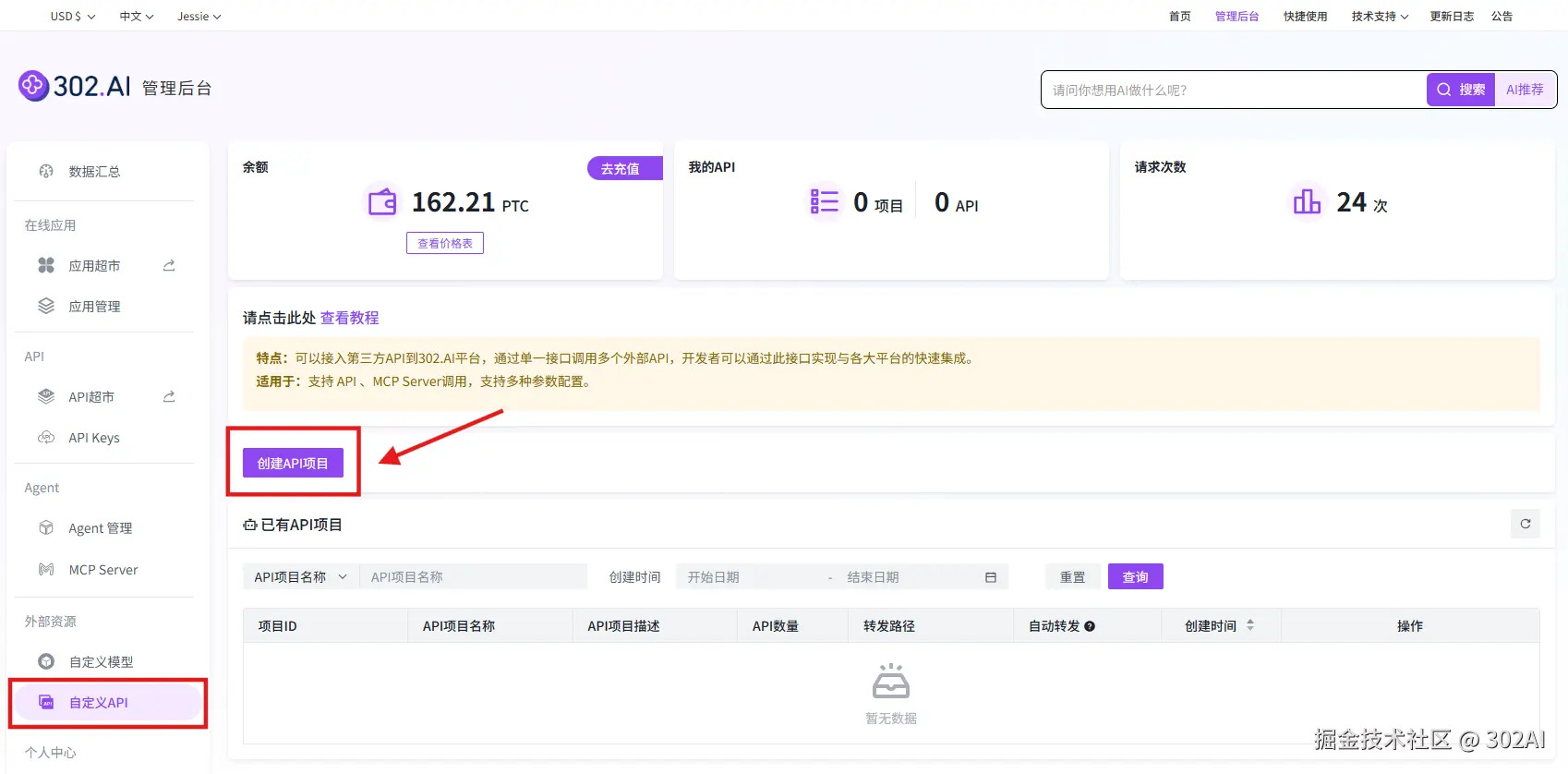This screenshot has width=1568, height=774.
Task: Click the 自定义模型 circle icon
Action: click(46, 661)
